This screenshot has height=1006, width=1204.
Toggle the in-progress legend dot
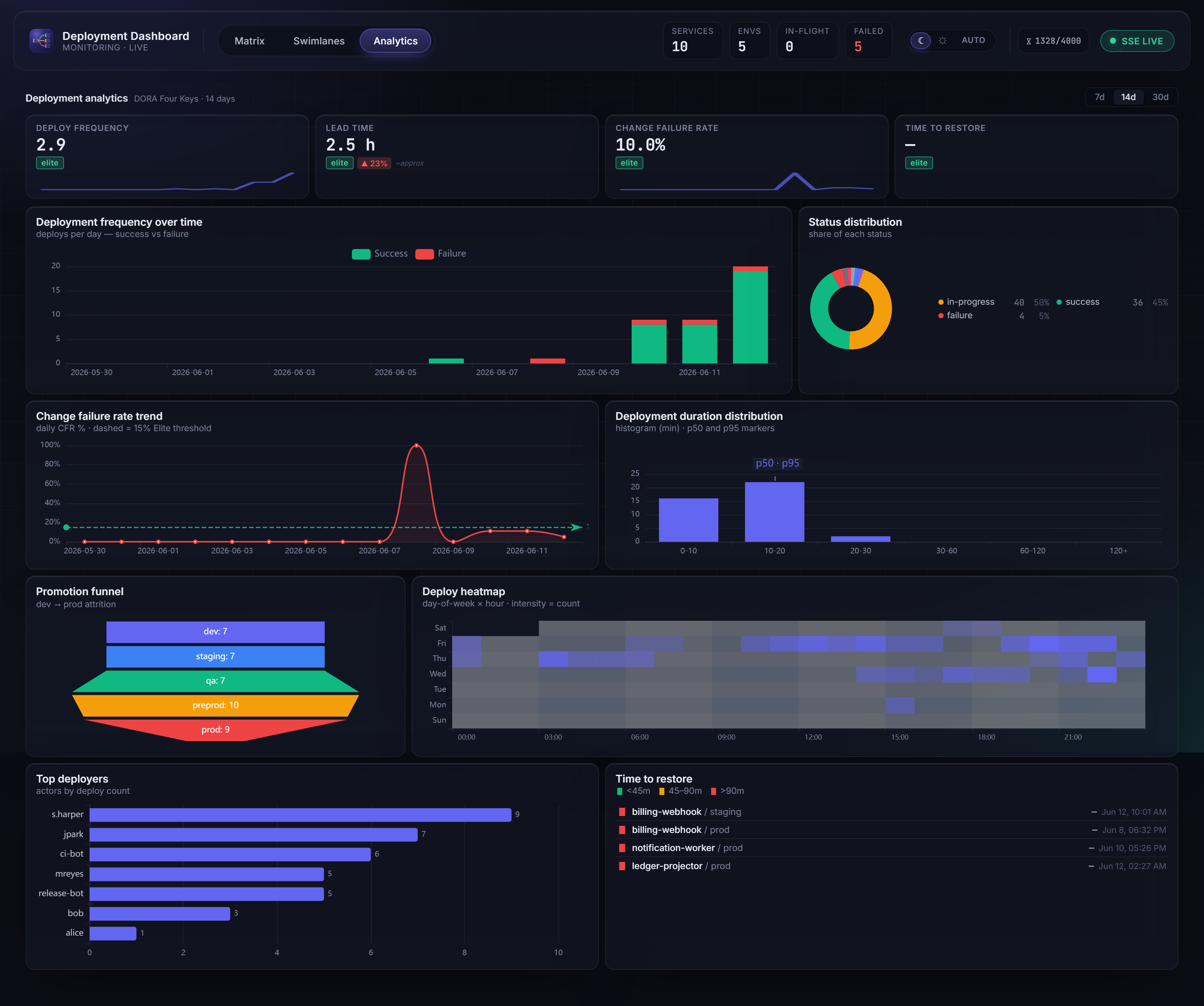tap(941, 302)
